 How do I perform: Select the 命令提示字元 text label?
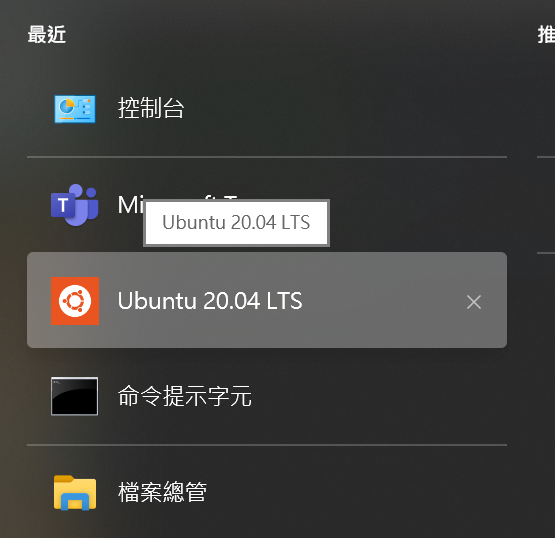click(x=185, y=396)
